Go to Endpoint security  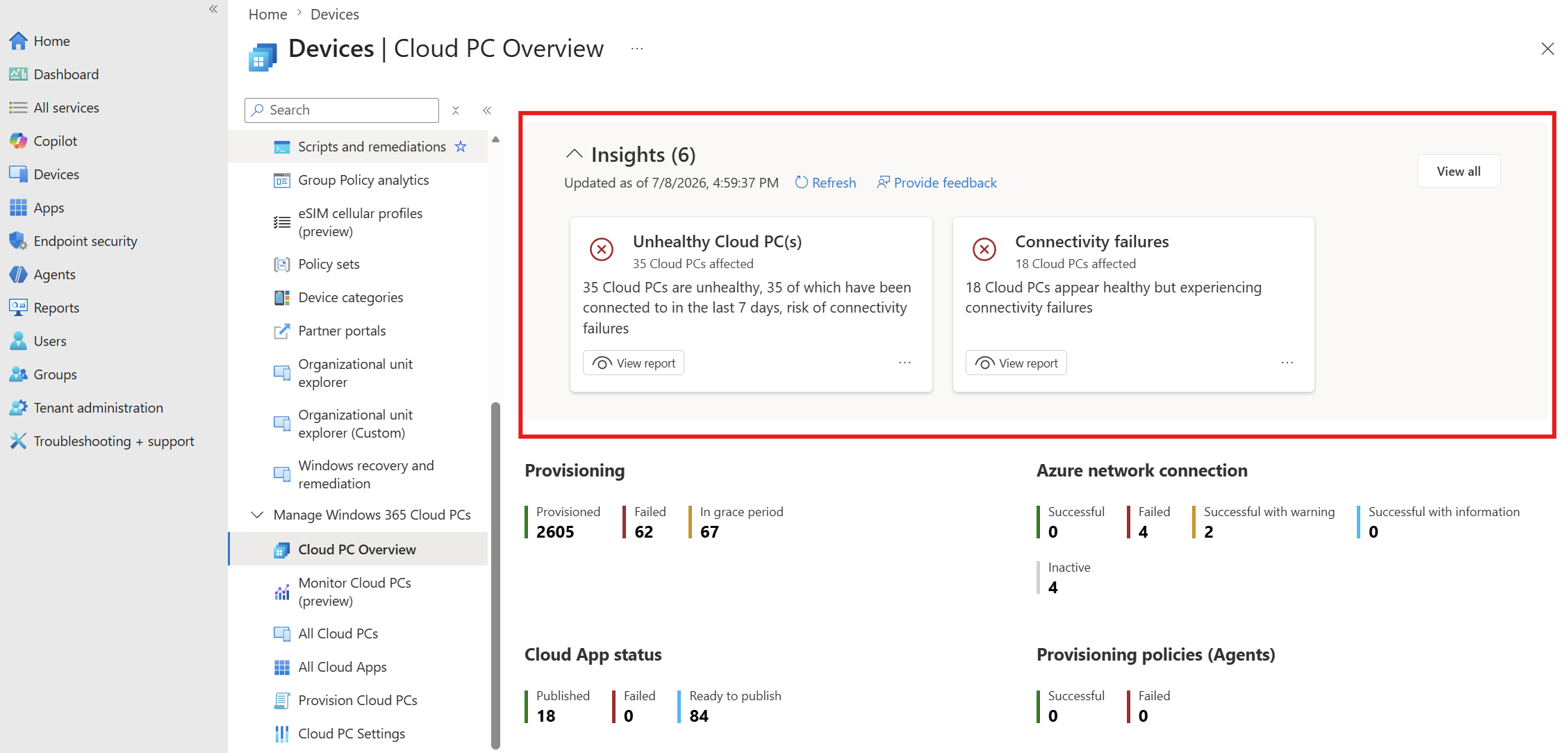coord(73,241)
